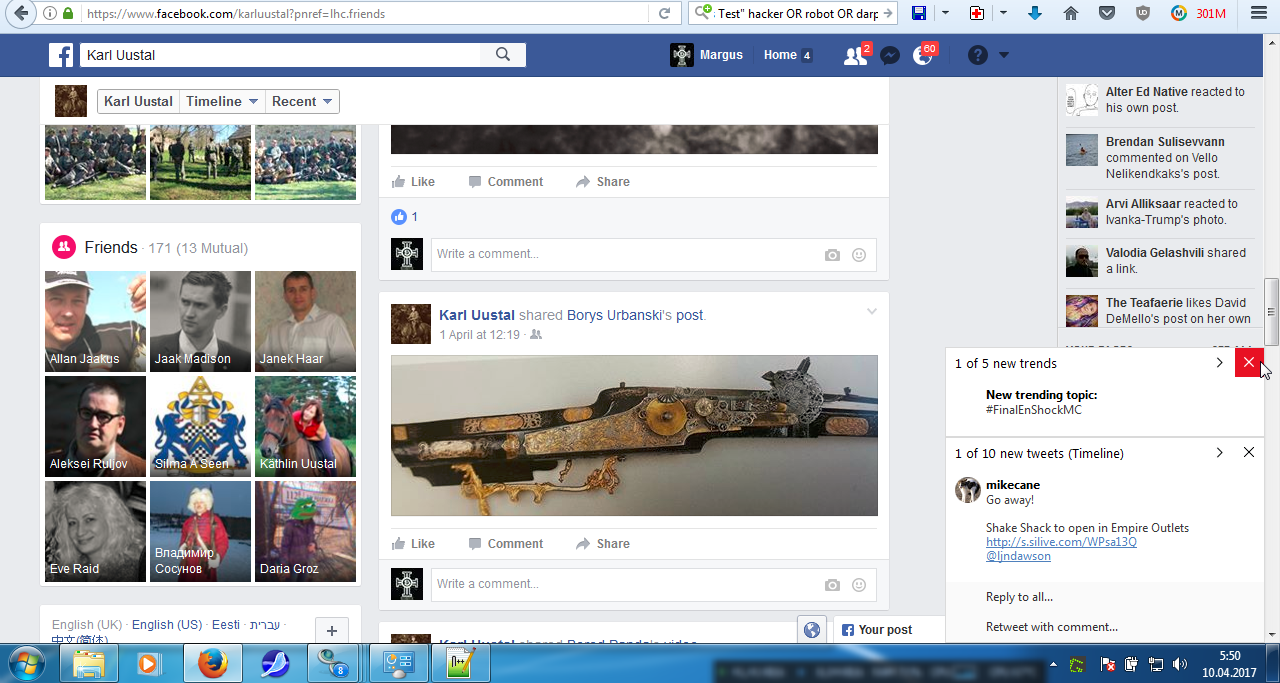1280x683 pixels.
Task: Open the Recent dropdown
Action: [x=303, y=101]
